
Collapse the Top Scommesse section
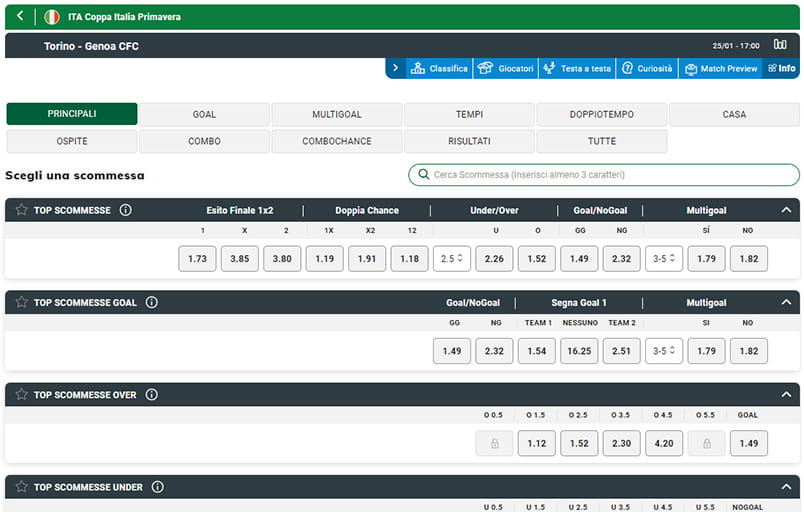coord(786,210)
